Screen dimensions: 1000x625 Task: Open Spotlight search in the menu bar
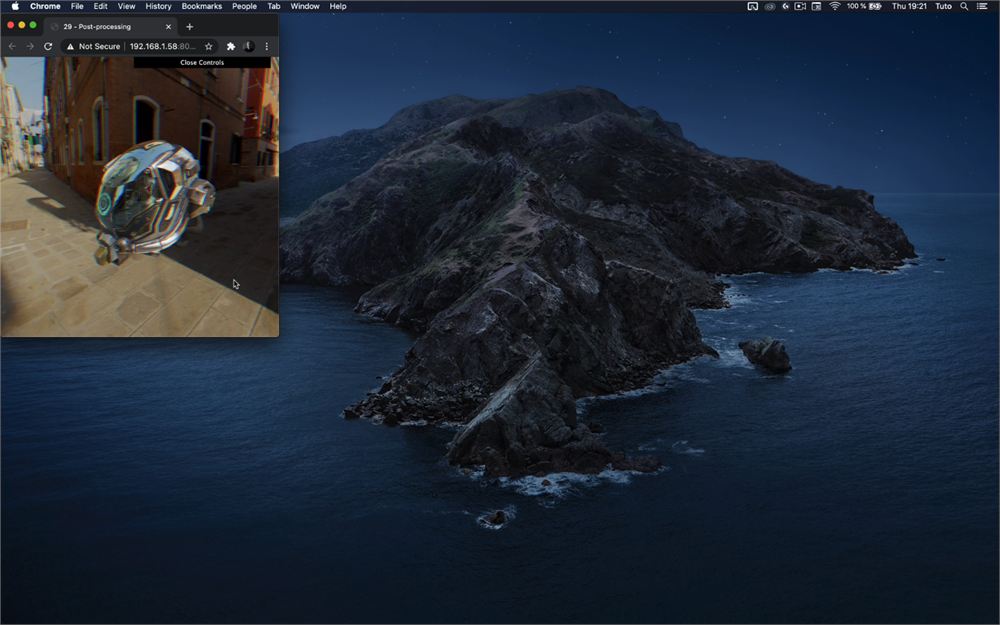964,6
